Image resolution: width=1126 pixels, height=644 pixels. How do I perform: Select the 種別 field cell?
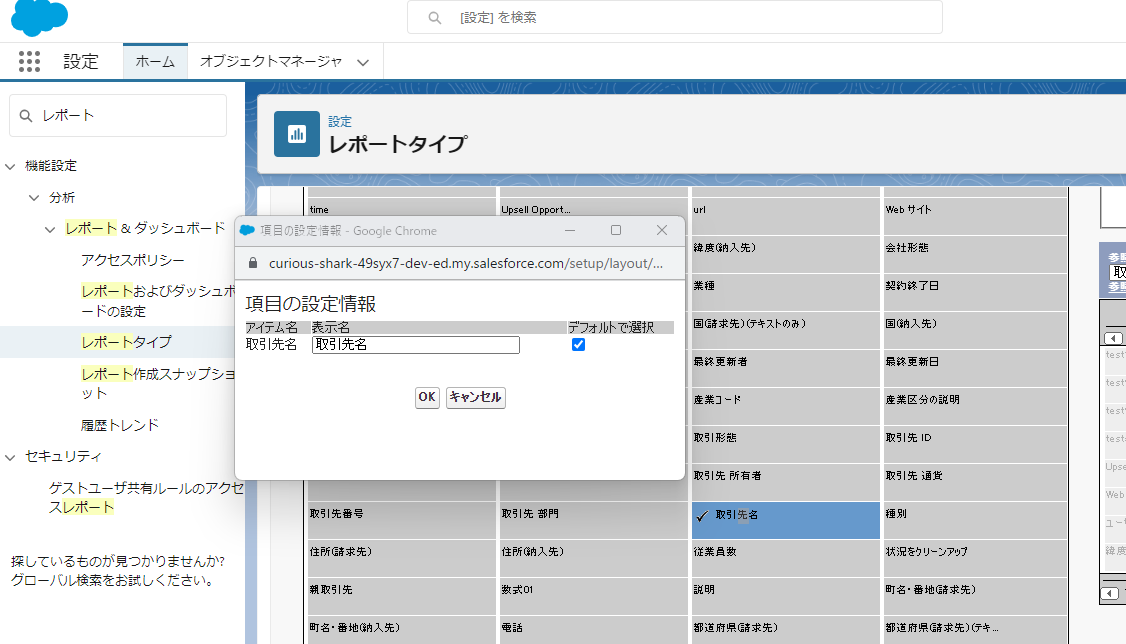coord(974,520)
